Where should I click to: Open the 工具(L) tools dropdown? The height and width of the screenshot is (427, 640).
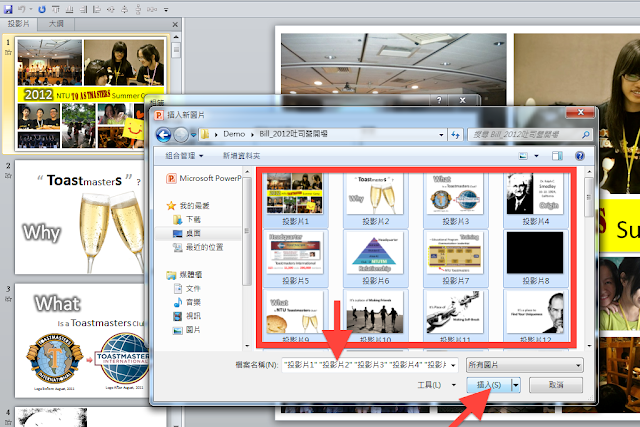click(436, 385)
